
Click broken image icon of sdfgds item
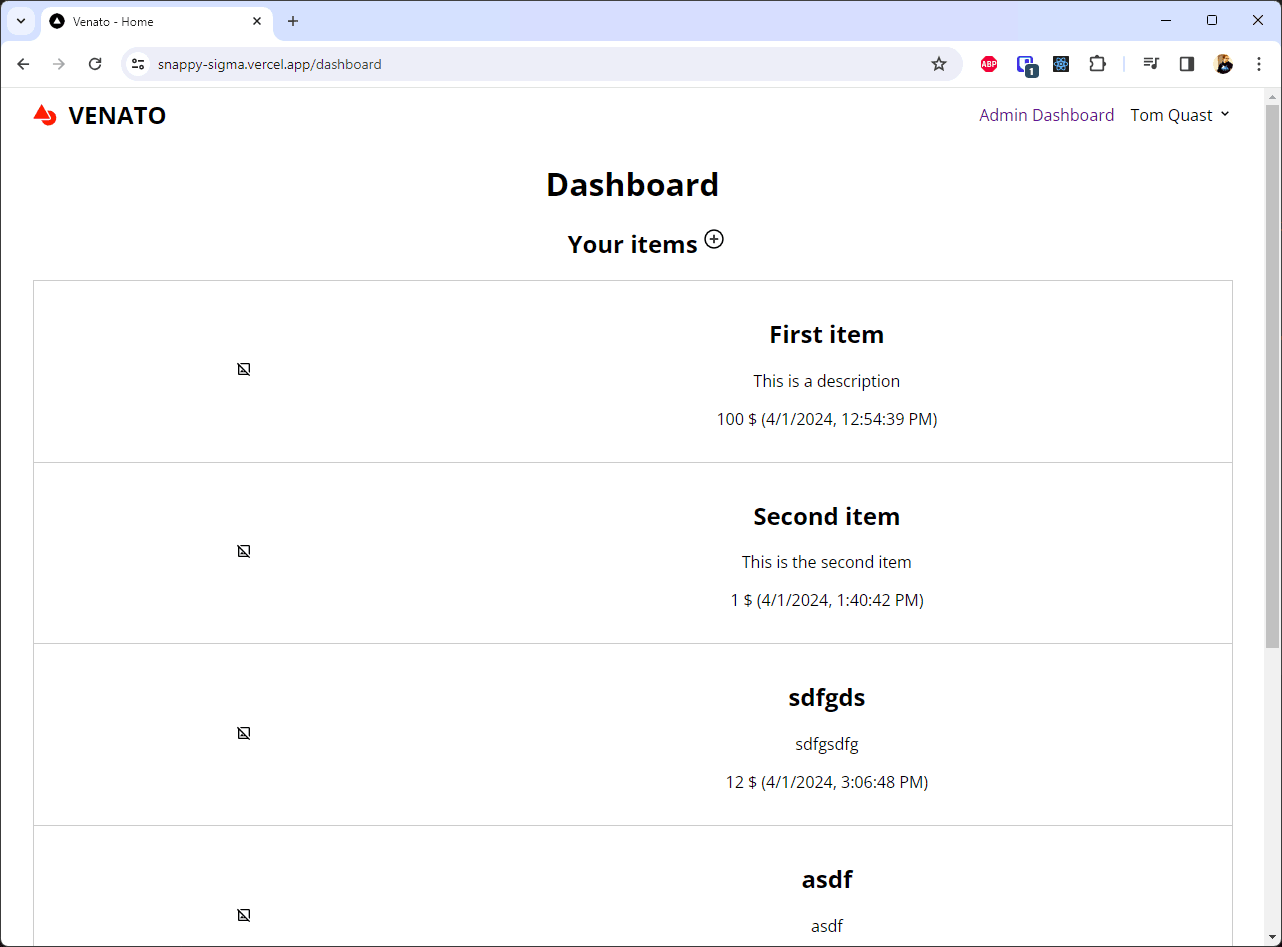point(244,733)
